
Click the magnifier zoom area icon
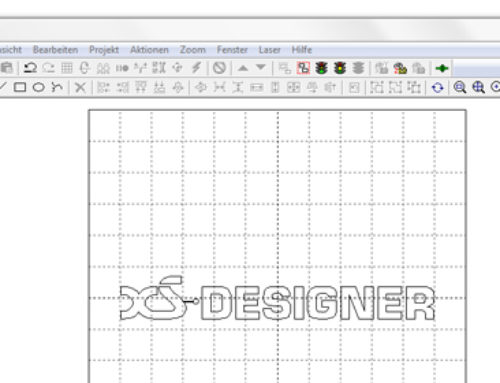coord(460,88)
